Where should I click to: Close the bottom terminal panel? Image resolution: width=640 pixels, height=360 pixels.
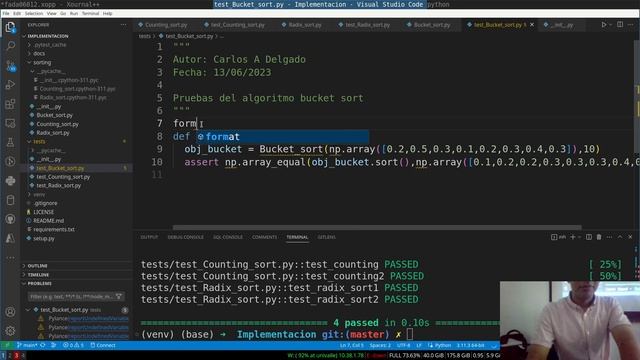[630, 237]
